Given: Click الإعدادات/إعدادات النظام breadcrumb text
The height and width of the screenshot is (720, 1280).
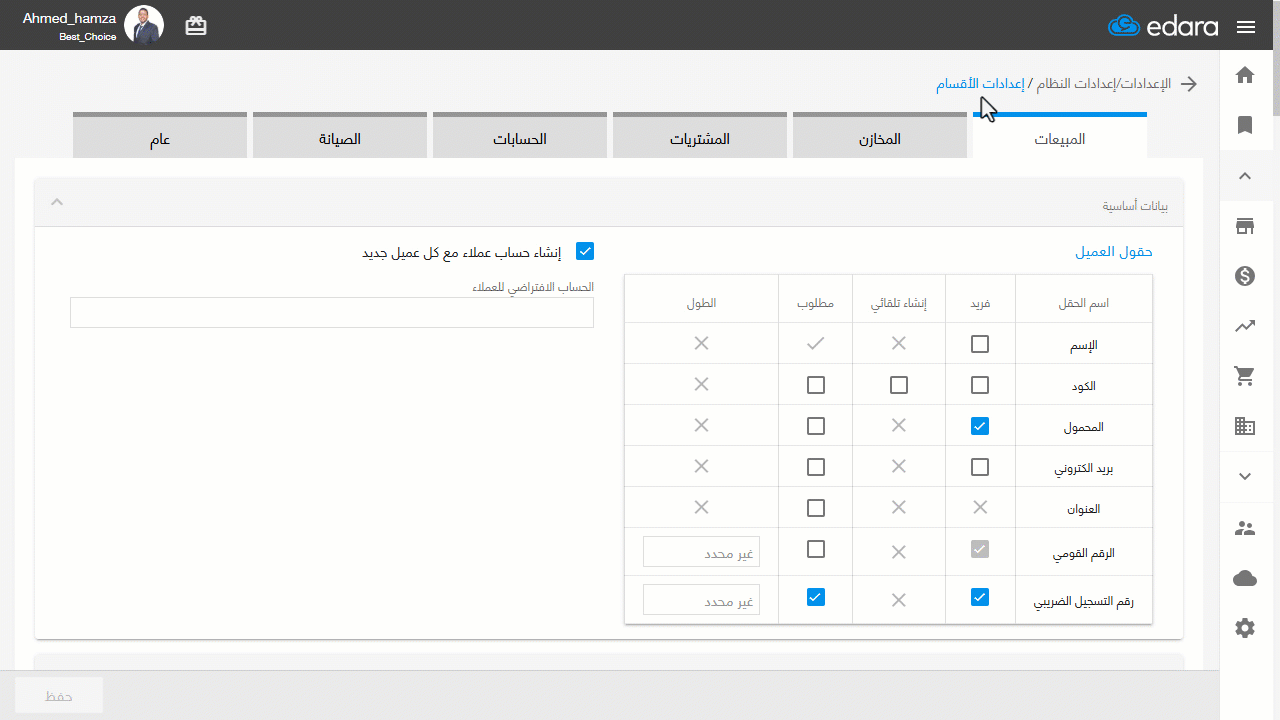Looking at the screenshot, I should click(x=1103, y=84).
